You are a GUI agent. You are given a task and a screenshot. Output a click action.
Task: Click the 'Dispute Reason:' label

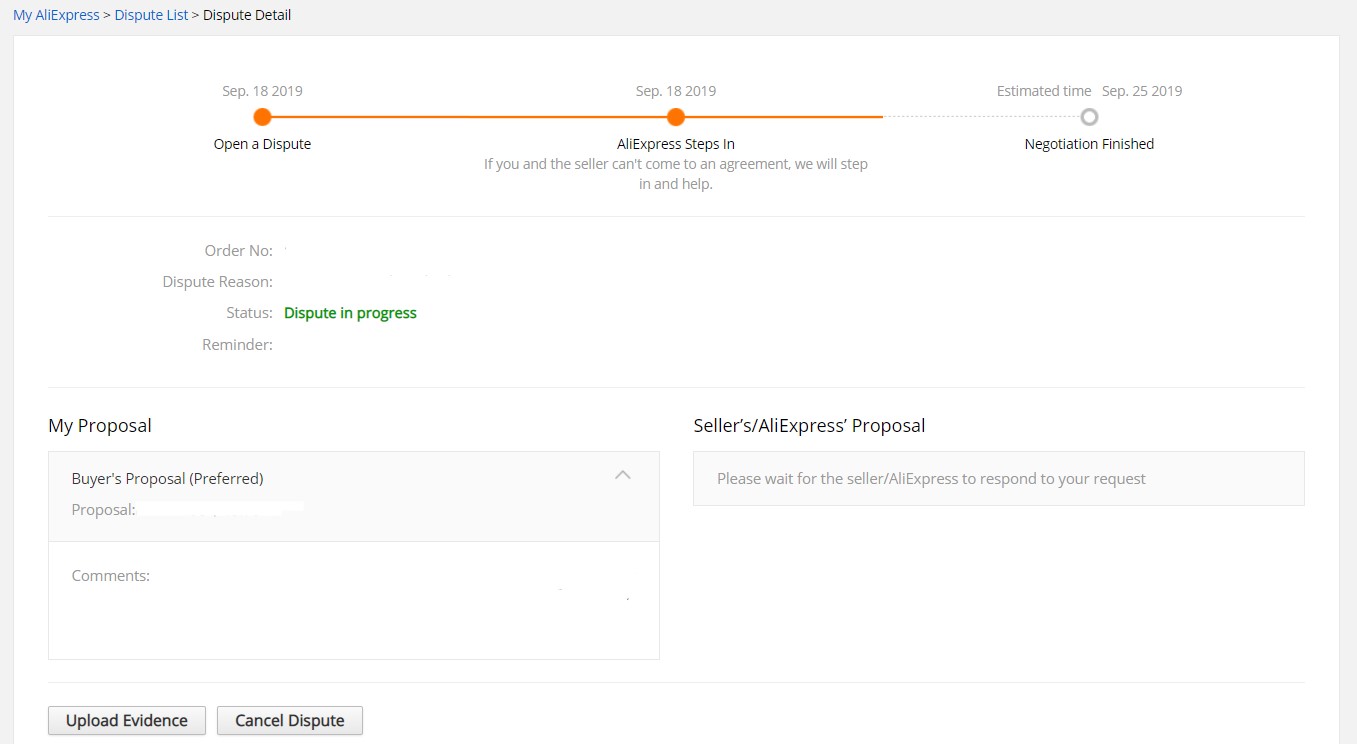(x=217, y=282)
